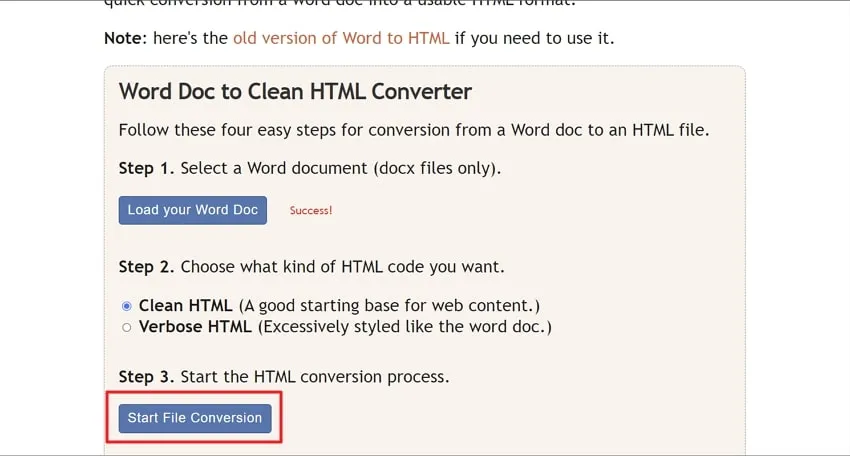The image size is (850, 456).
Task: Click the bold "Note:" label
Action: coord(125,39)
